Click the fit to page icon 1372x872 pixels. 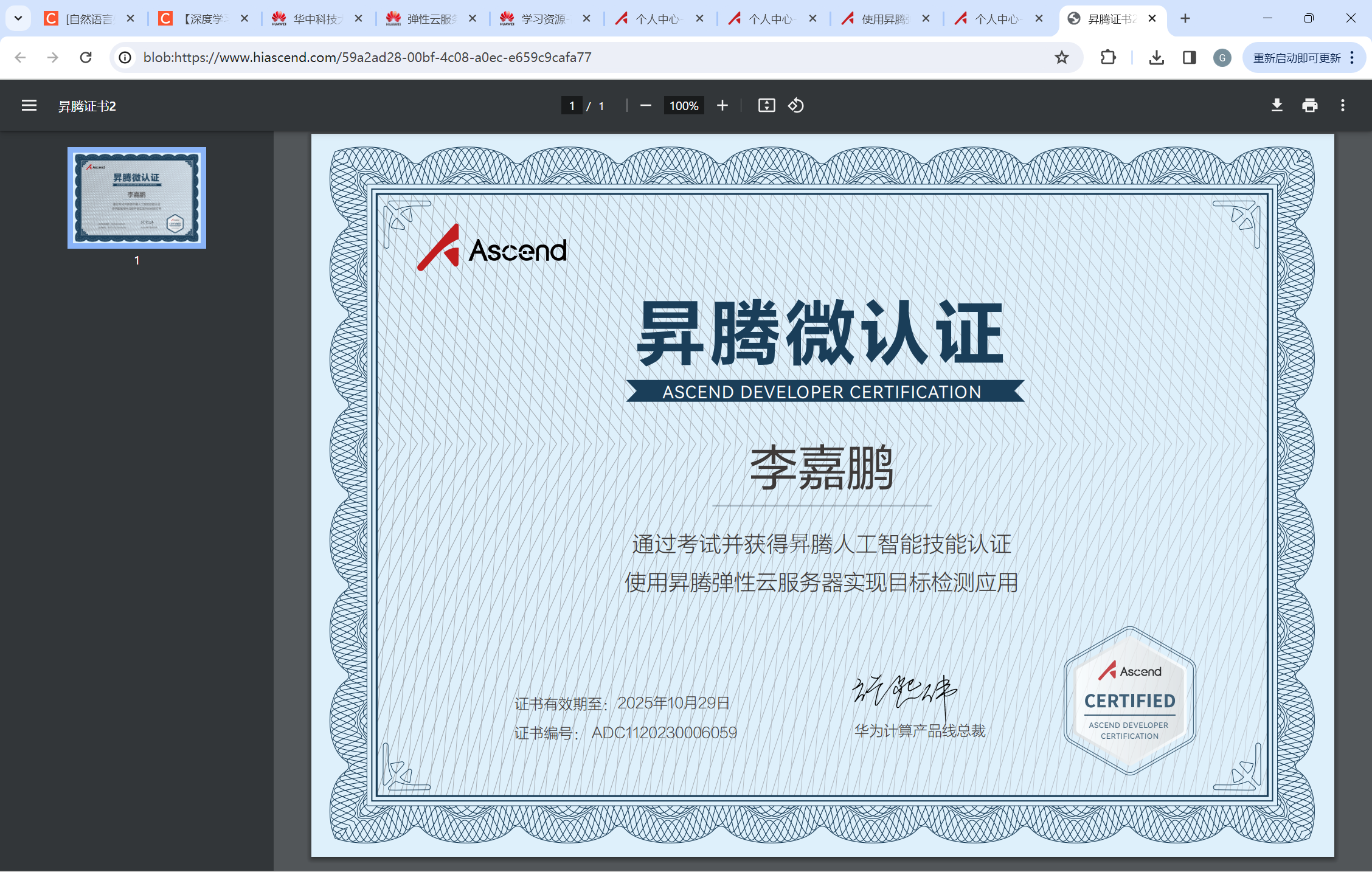[x=766, y=106]
